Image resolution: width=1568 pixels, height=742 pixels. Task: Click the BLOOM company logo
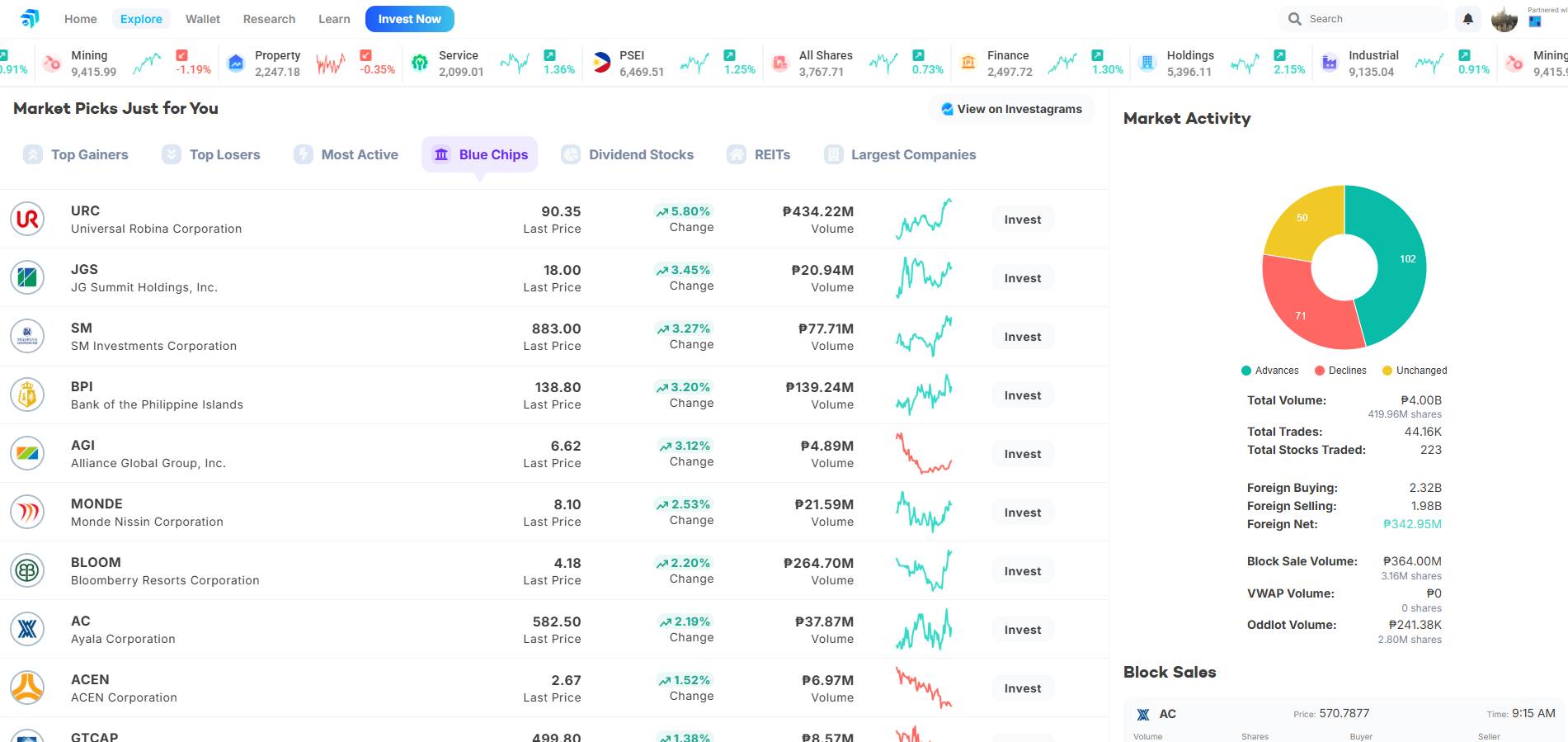click(27, 570)
